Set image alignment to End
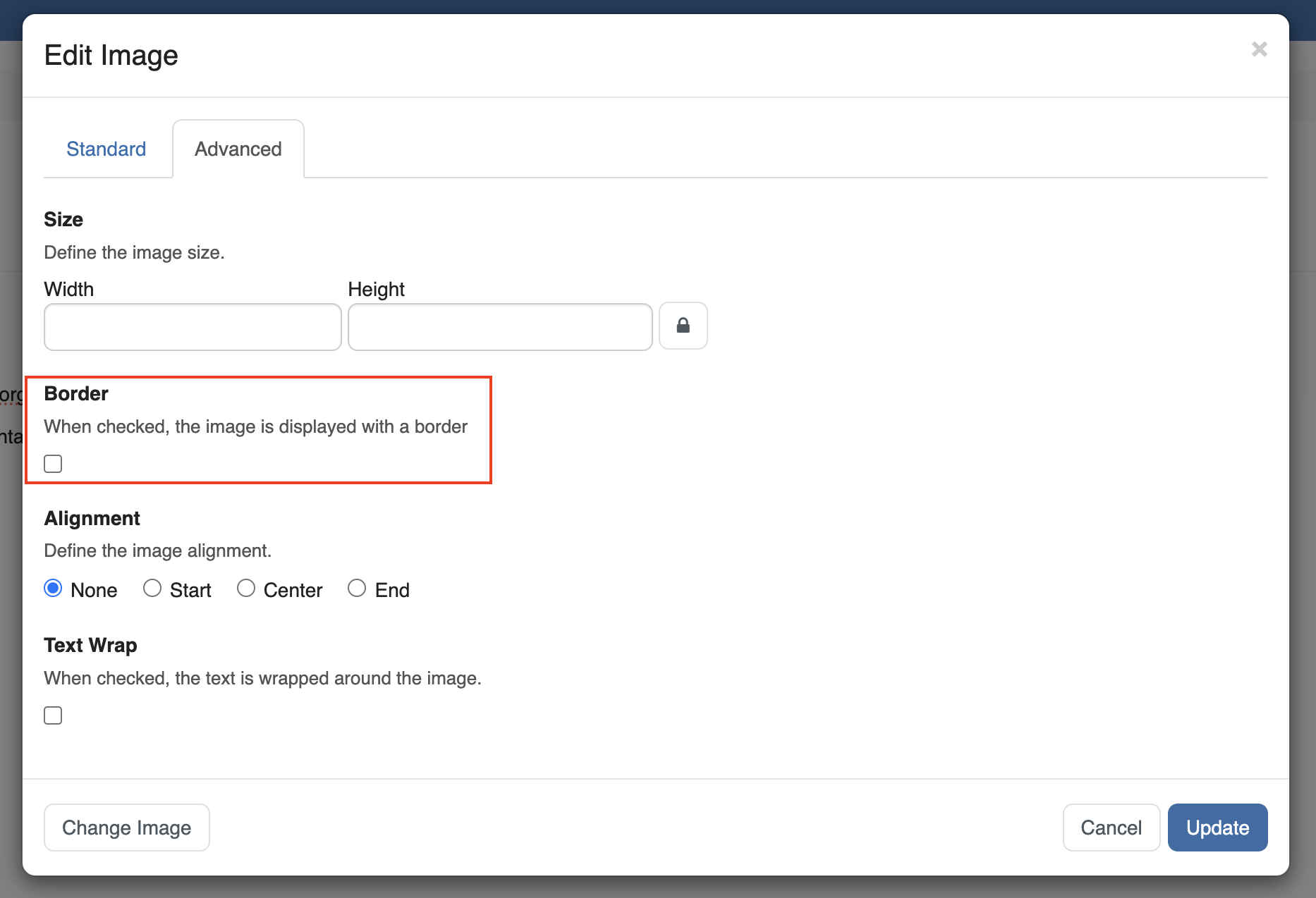 [x=357, y=589]
